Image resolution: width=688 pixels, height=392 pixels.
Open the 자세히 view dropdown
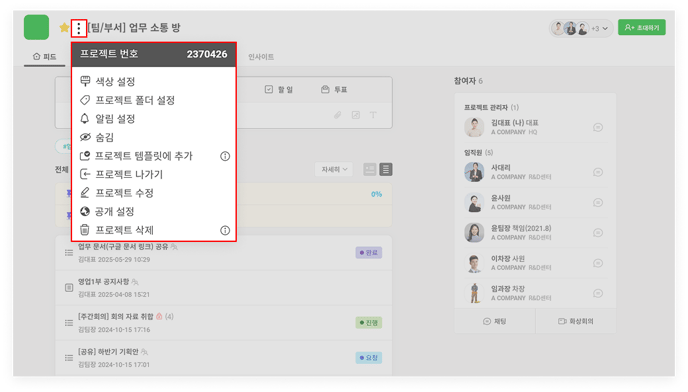(x=334, y=169)
